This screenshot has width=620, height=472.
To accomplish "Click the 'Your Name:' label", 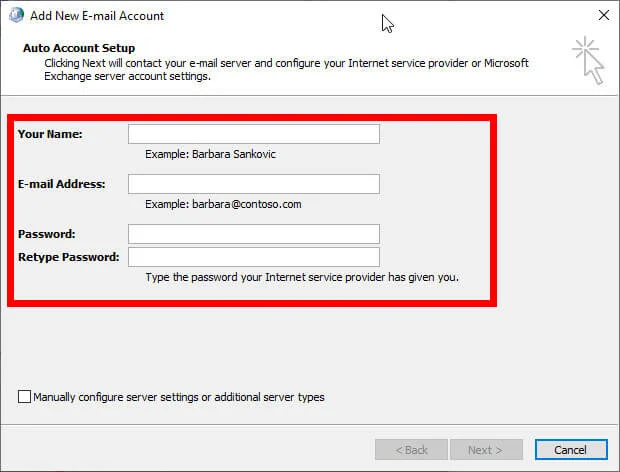I will pyautogui.click(x=50, y=134).
